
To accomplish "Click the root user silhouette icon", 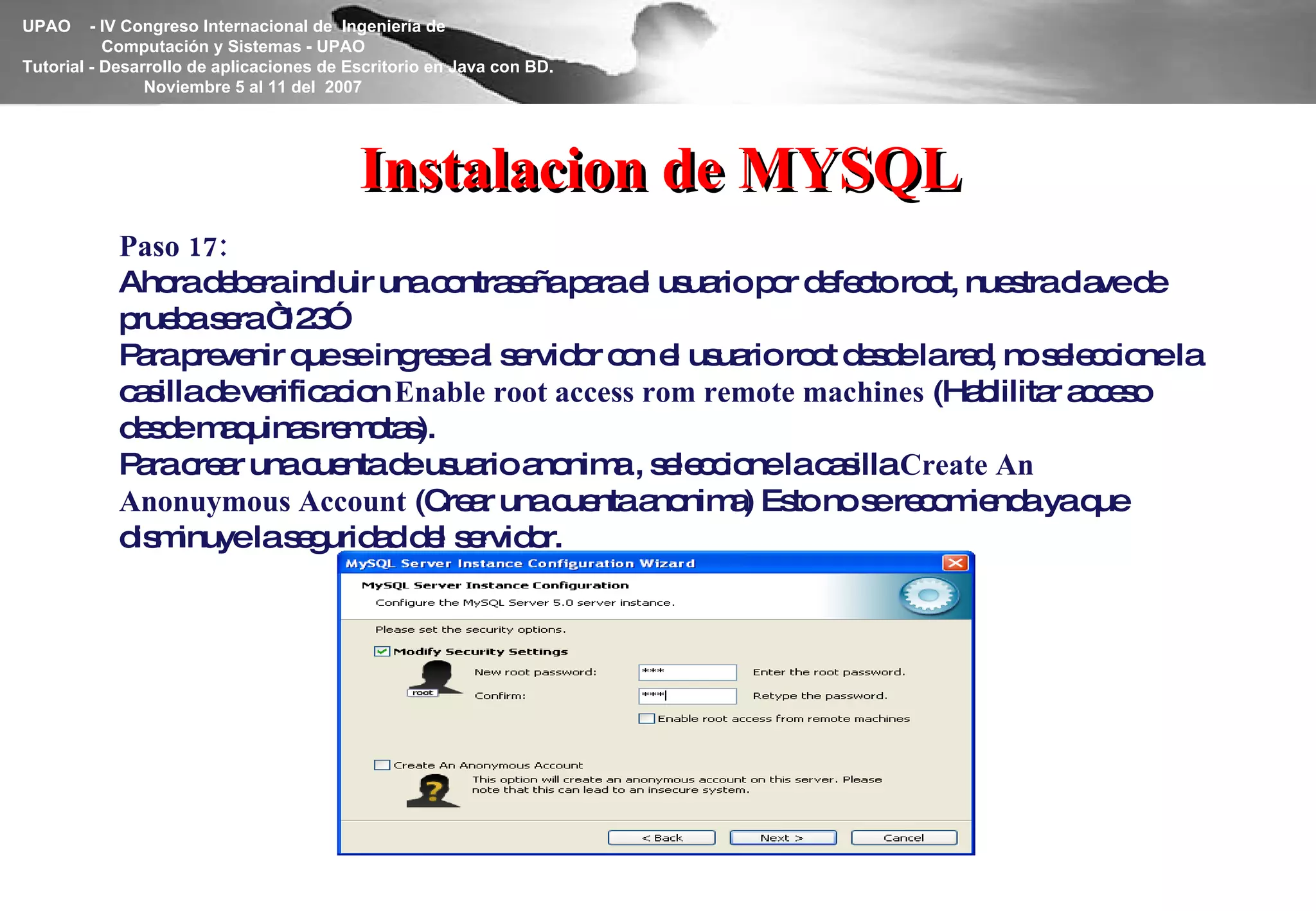I will [x=434, y=678].
